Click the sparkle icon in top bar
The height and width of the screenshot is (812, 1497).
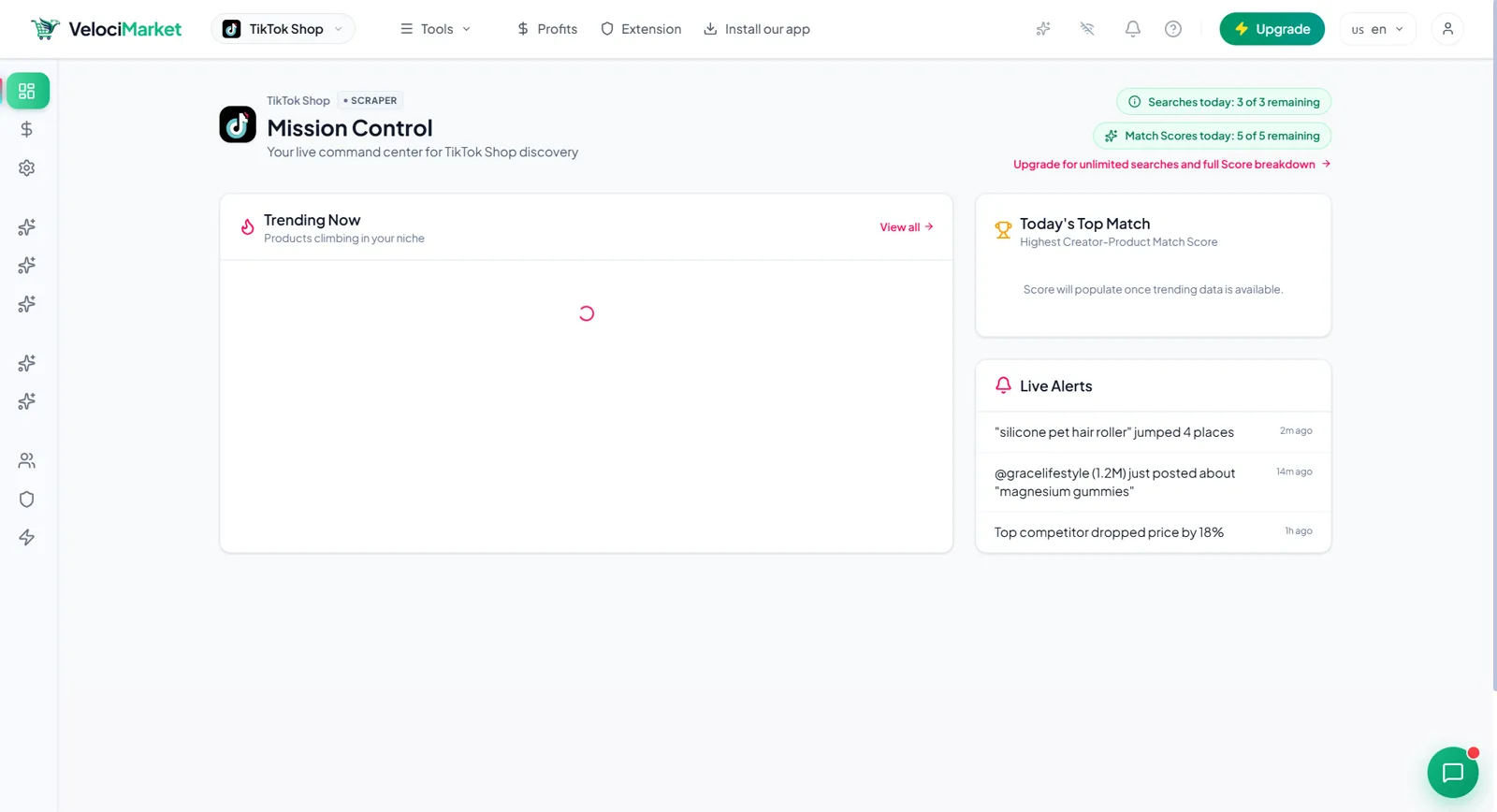[x=1043, y=29]
